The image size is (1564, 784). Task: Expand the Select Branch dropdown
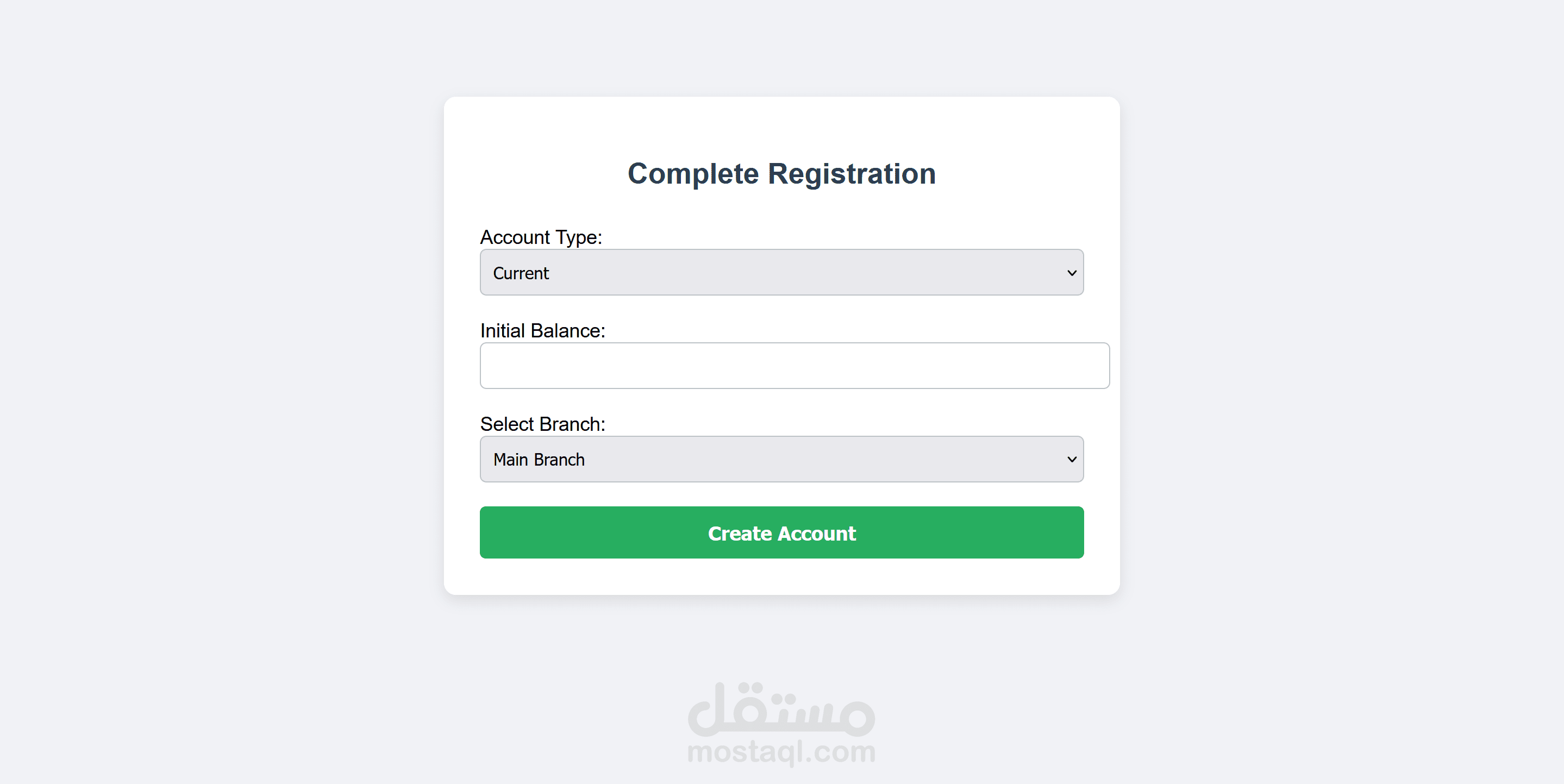coord(781,459)
